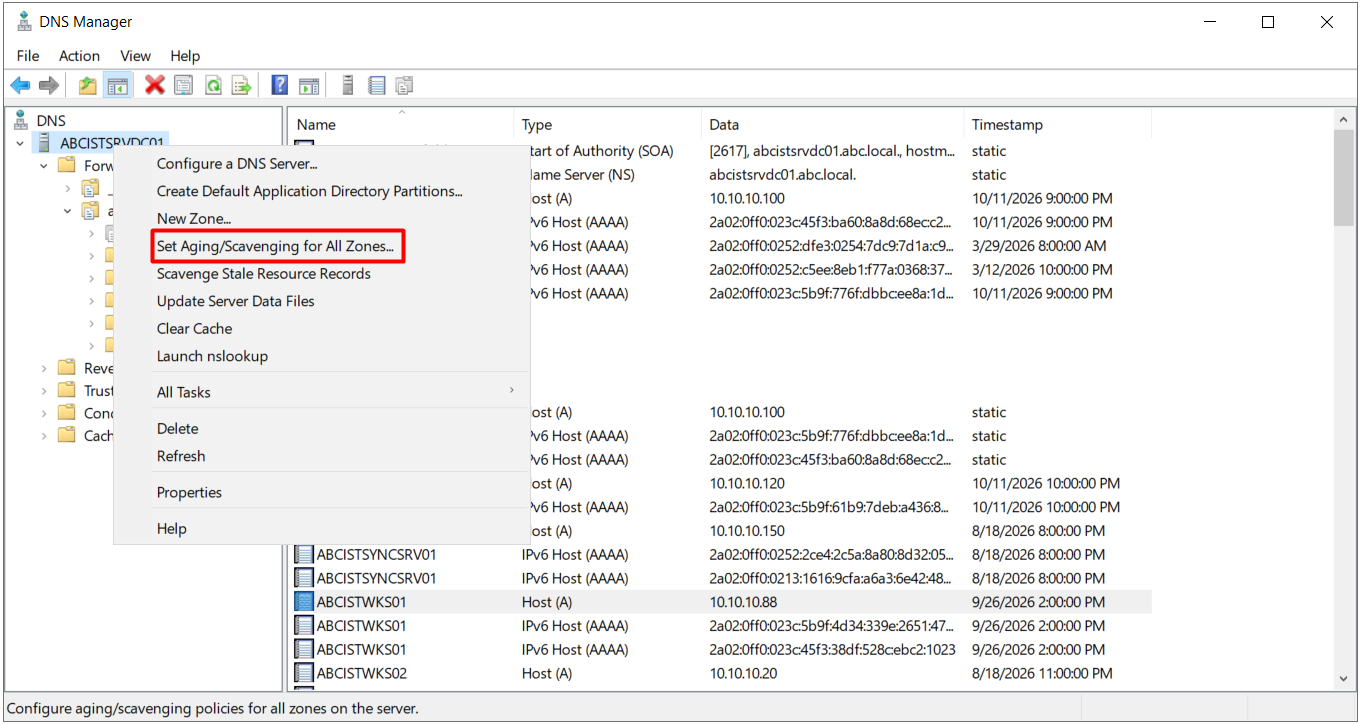Image resolution: width=1360 pixels, height=724 pixels.
Task: Expand the Trust Points tree node
Action: coord(44,390)
